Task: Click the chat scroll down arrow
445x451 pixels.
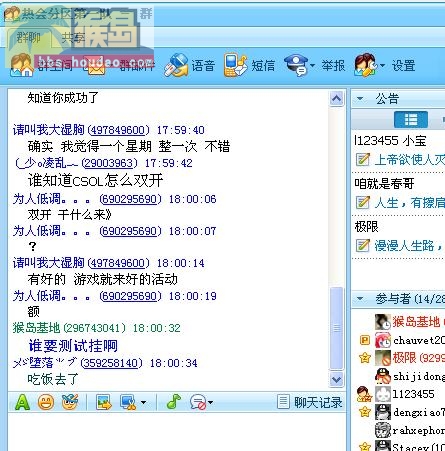Action: 336,379
